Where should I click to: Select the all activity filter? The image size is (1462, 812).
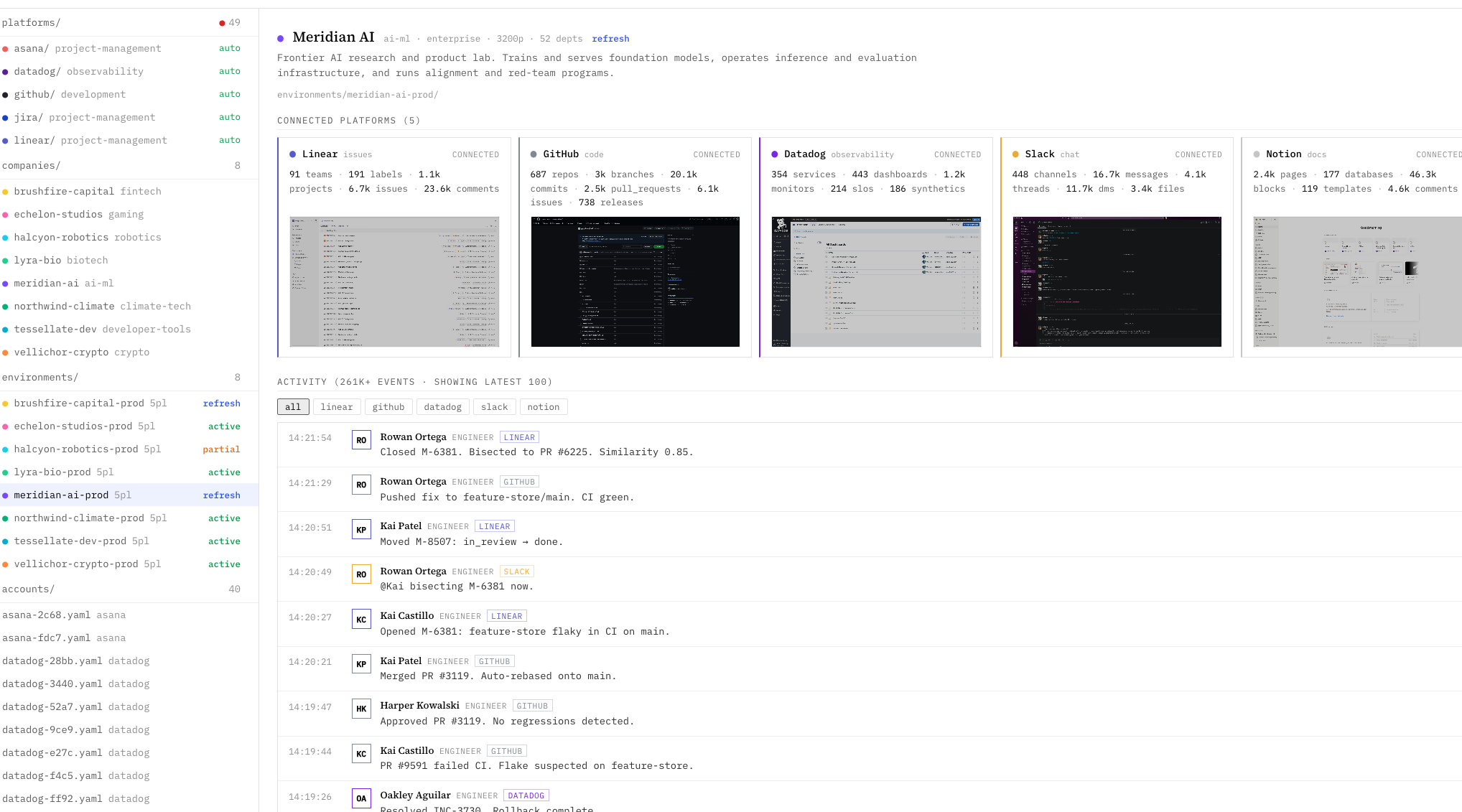pos(293,407)
